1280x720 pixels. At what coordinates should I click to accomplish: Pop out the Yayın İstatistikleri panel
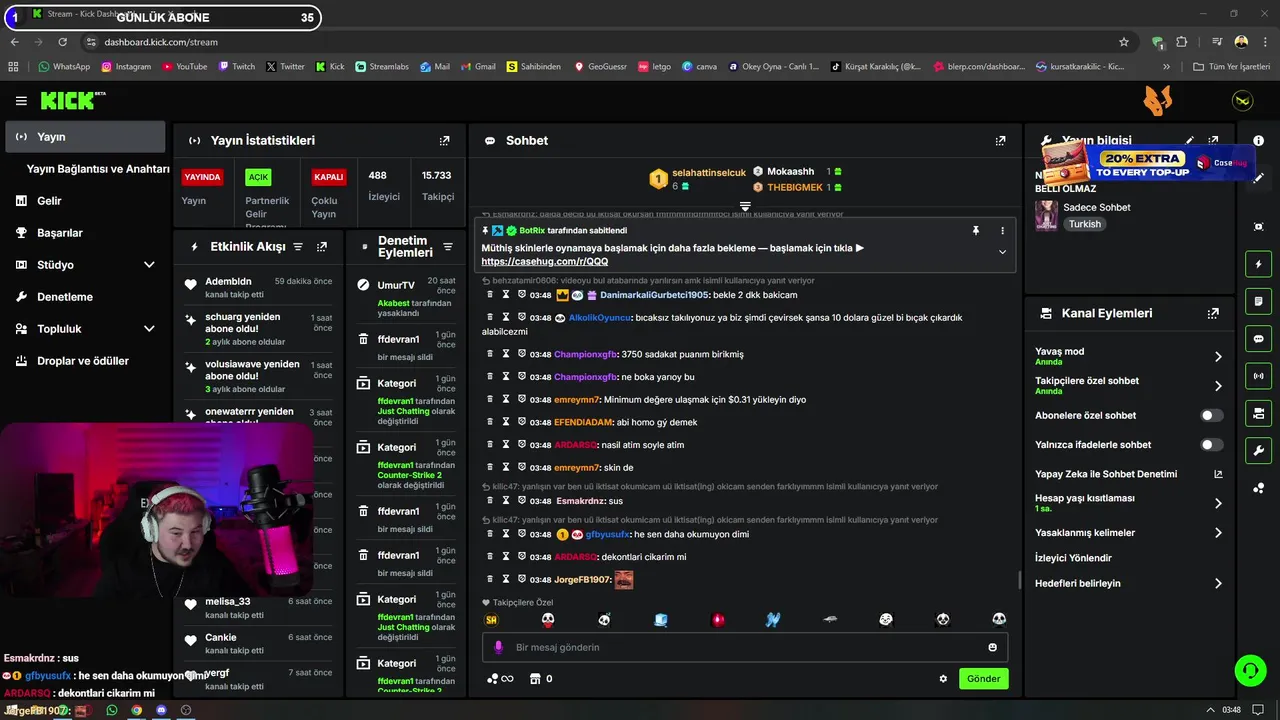(x=444, y=141)
